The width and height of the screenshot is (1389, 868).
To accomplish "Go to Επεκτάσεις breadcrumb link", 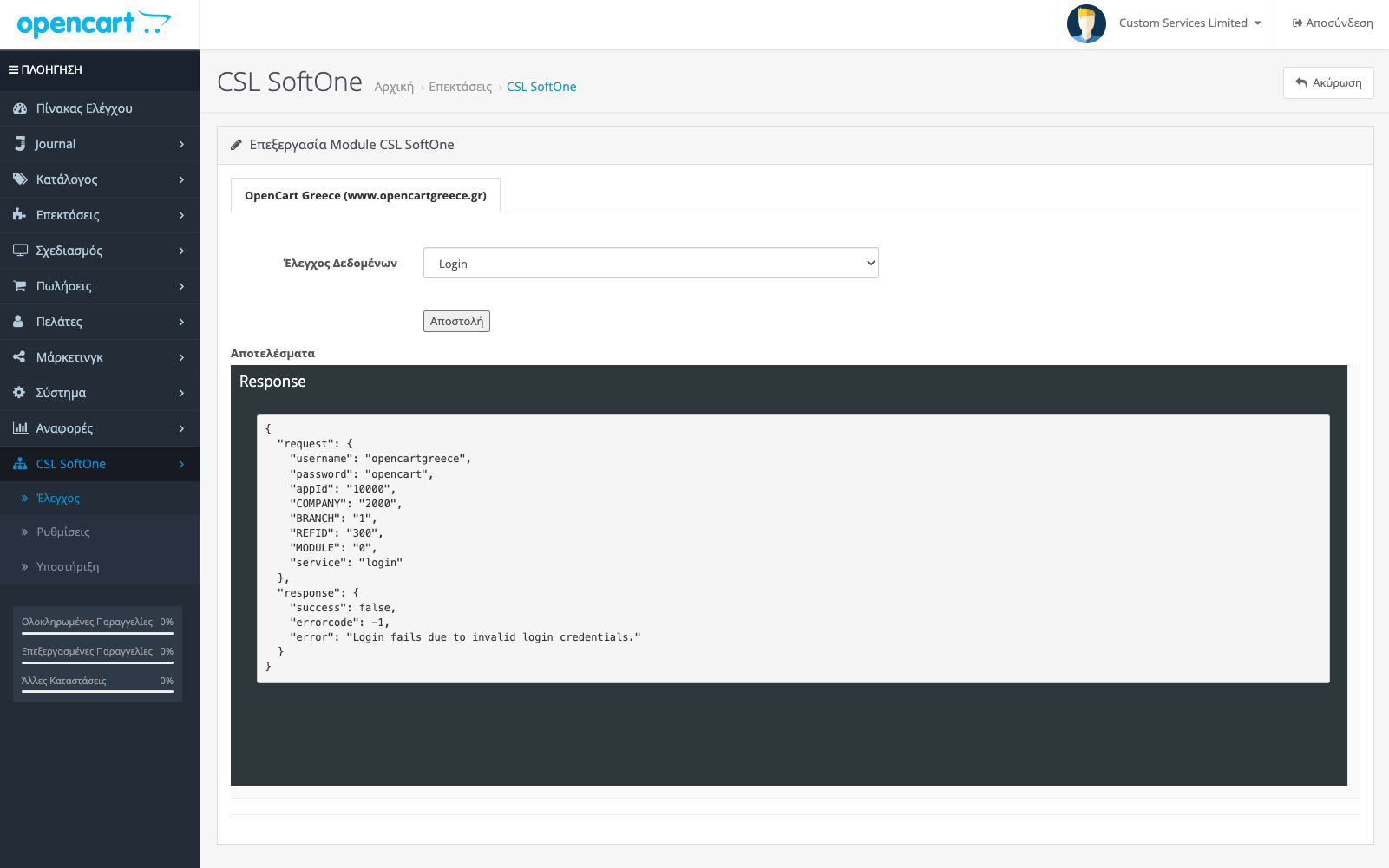I will pos(460,87).
